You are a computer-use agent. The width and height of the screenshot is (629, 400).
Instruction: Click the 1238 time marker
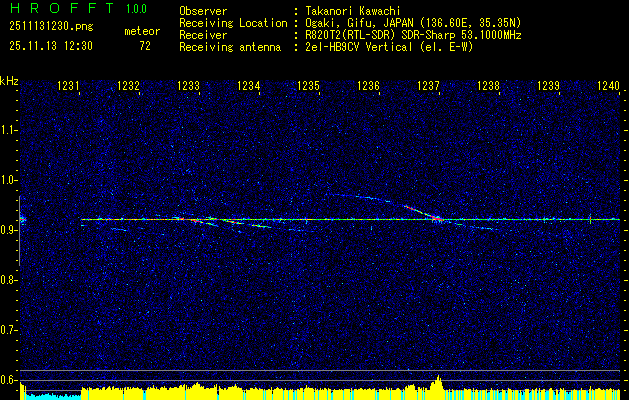coord(489,85)
